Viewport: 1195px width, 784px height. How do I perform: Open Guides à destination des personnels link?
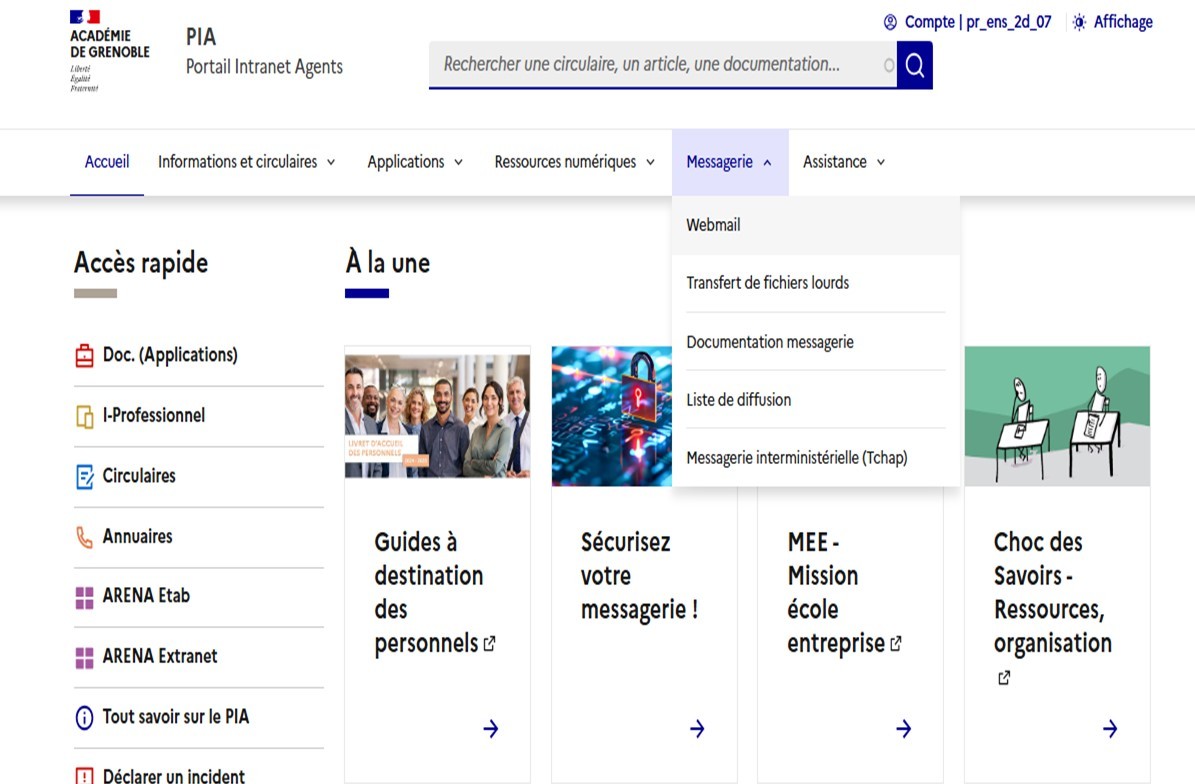point(428,592)
